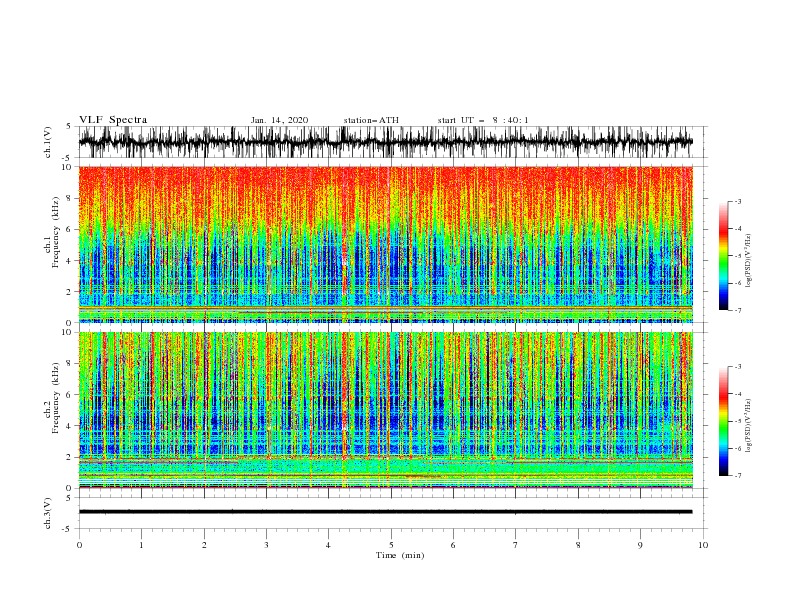Click the ch.1 frequency tick "2"
The width and height of the screenshot is (792, 612).
70,292
